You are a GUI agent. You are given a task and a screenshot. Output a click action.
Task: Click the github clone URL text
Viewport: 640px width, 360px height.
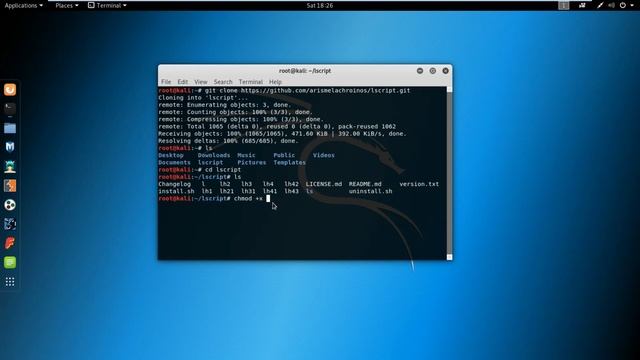(x=325, y=90)
